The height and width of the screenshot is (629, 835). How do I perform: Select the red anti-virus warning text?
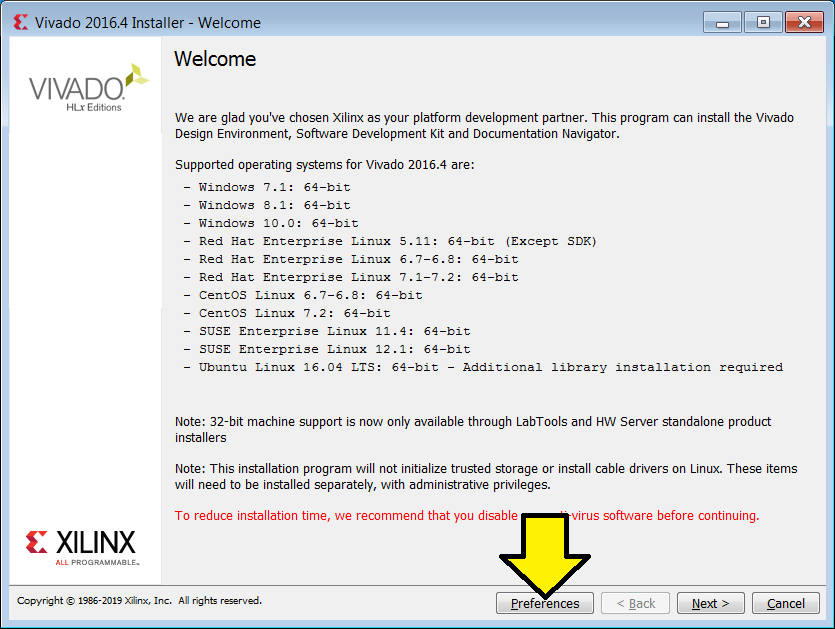[467, 516]
